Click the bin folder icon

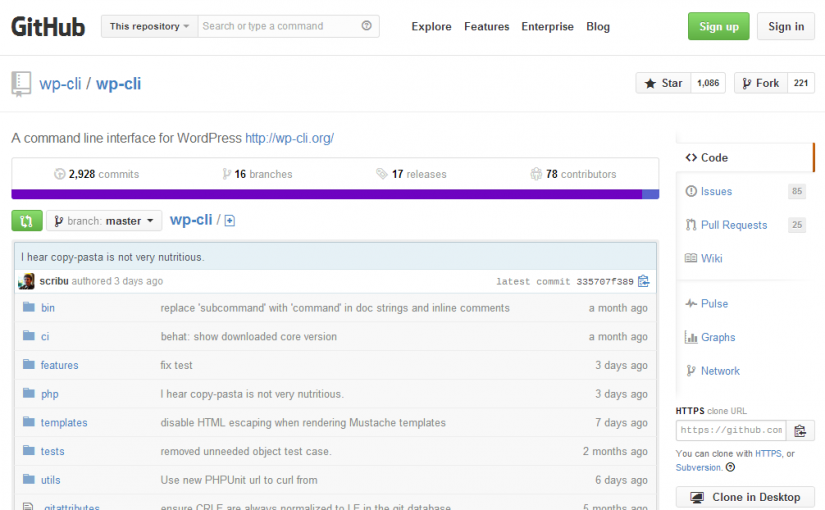pyautogui.click(x=29, y=307)
